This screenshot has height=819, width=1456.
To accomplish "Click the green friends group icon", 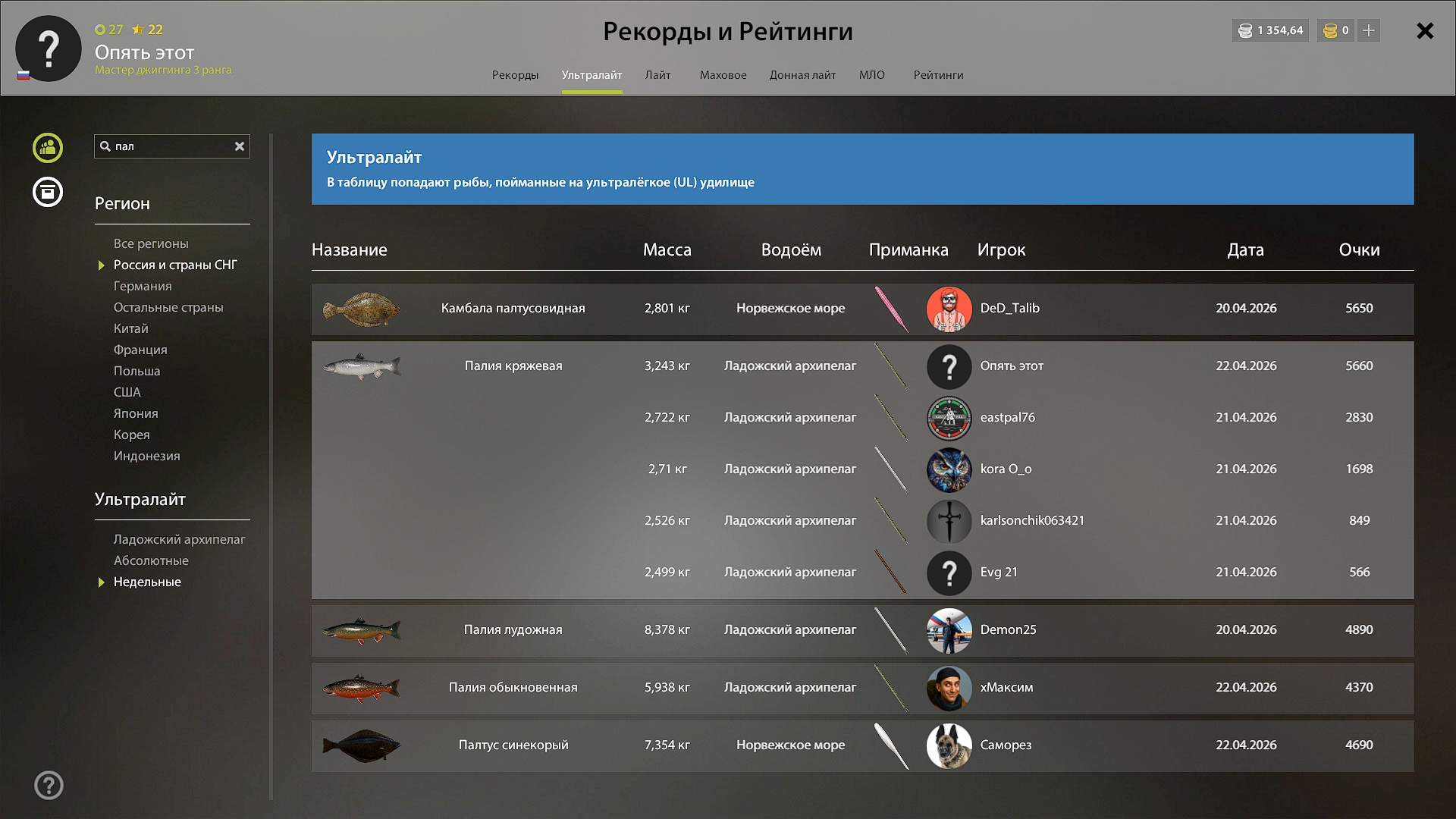I will (x=48, y=147).
